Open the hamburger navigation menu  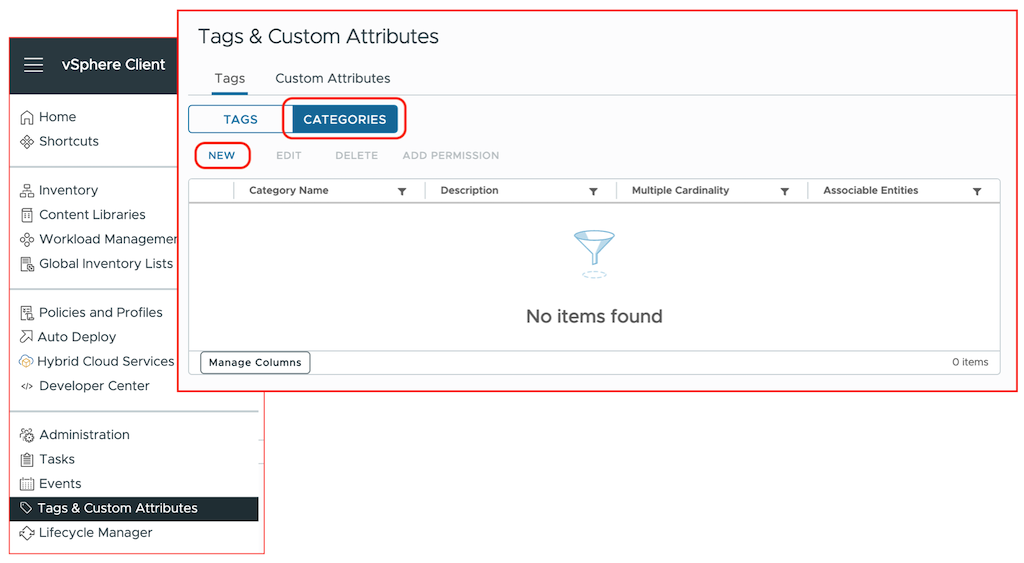point(33,65)
